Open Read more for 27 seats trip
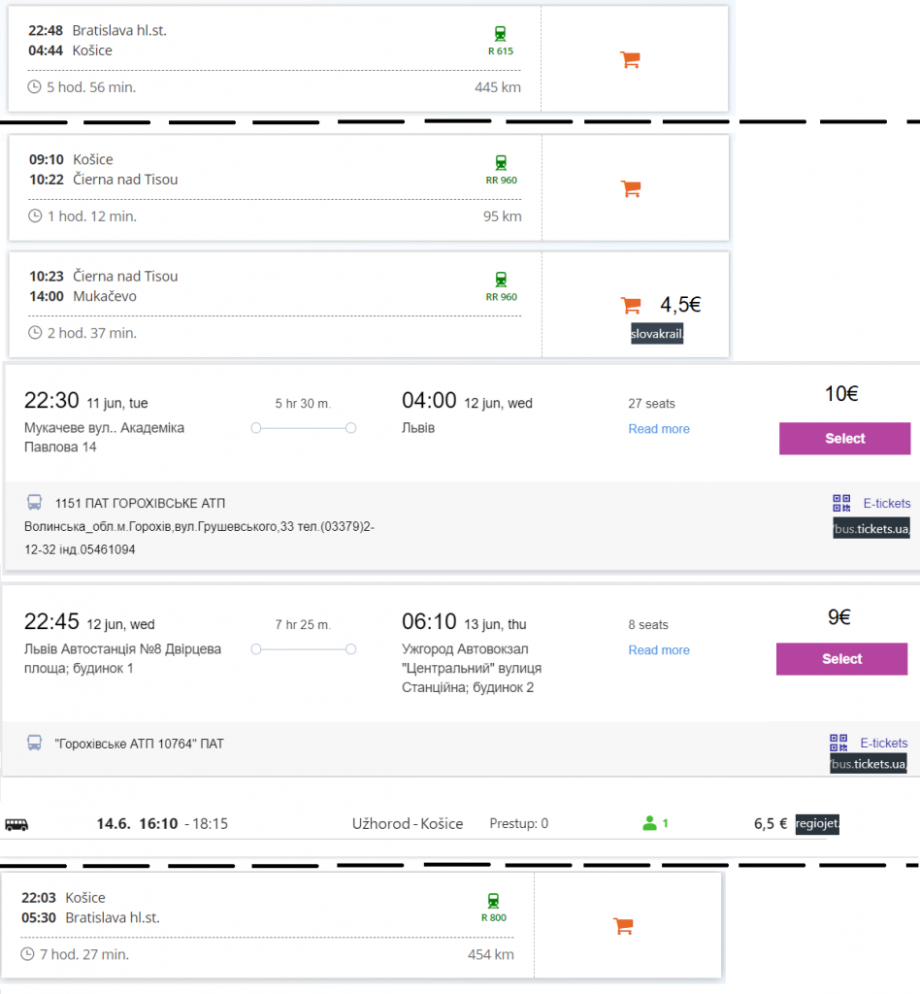This screenshot has height=994, width=920. 659,429
